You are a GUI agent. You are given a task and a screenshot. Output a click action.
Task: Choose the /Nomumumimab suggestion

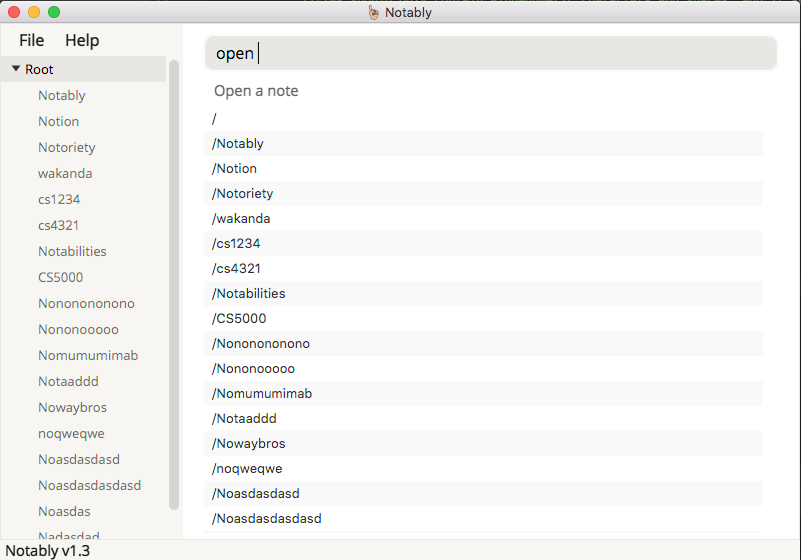tap(483, 394)
